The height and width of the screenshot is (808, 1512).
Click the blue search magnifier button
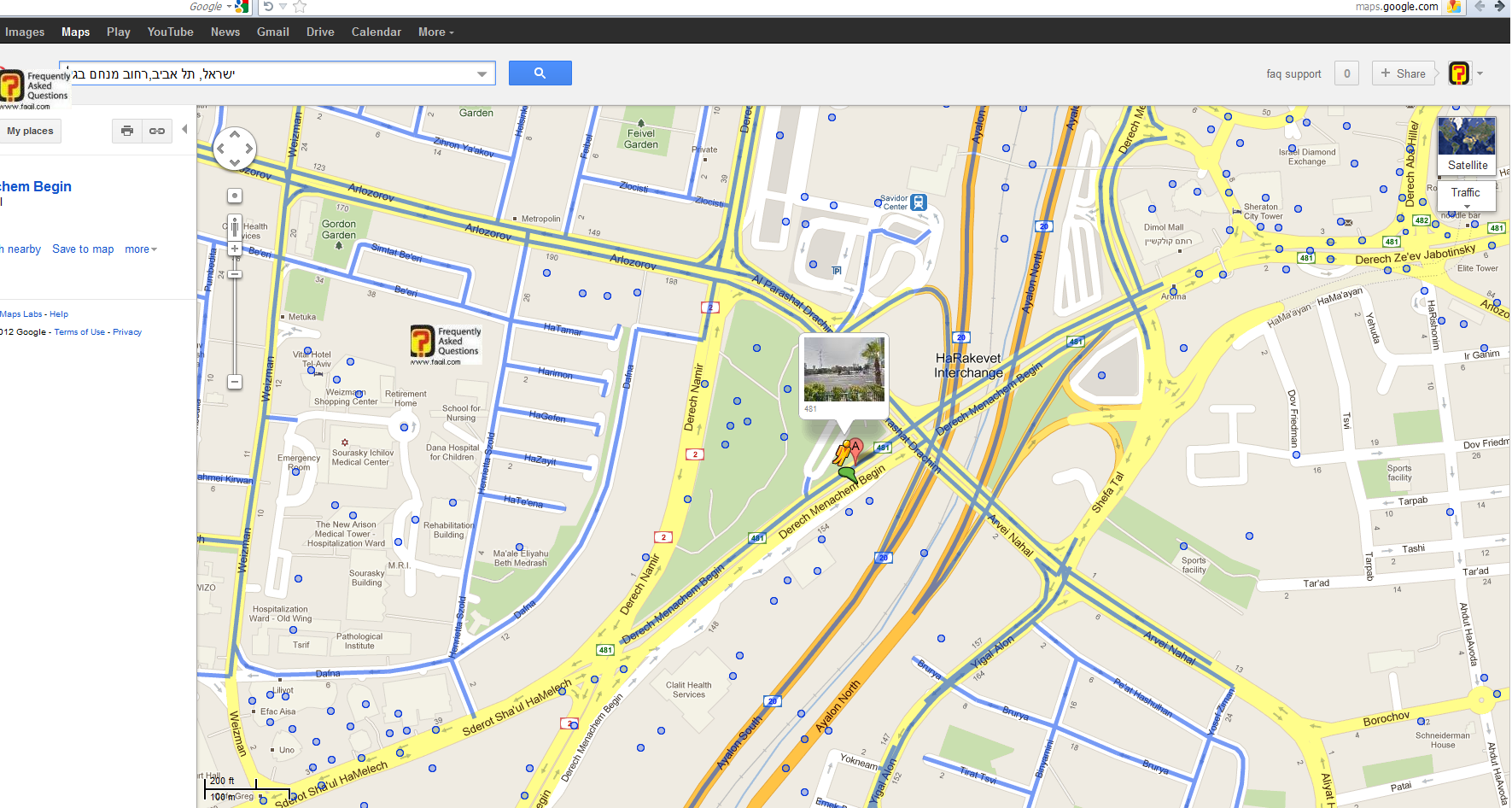pos(540,73)
